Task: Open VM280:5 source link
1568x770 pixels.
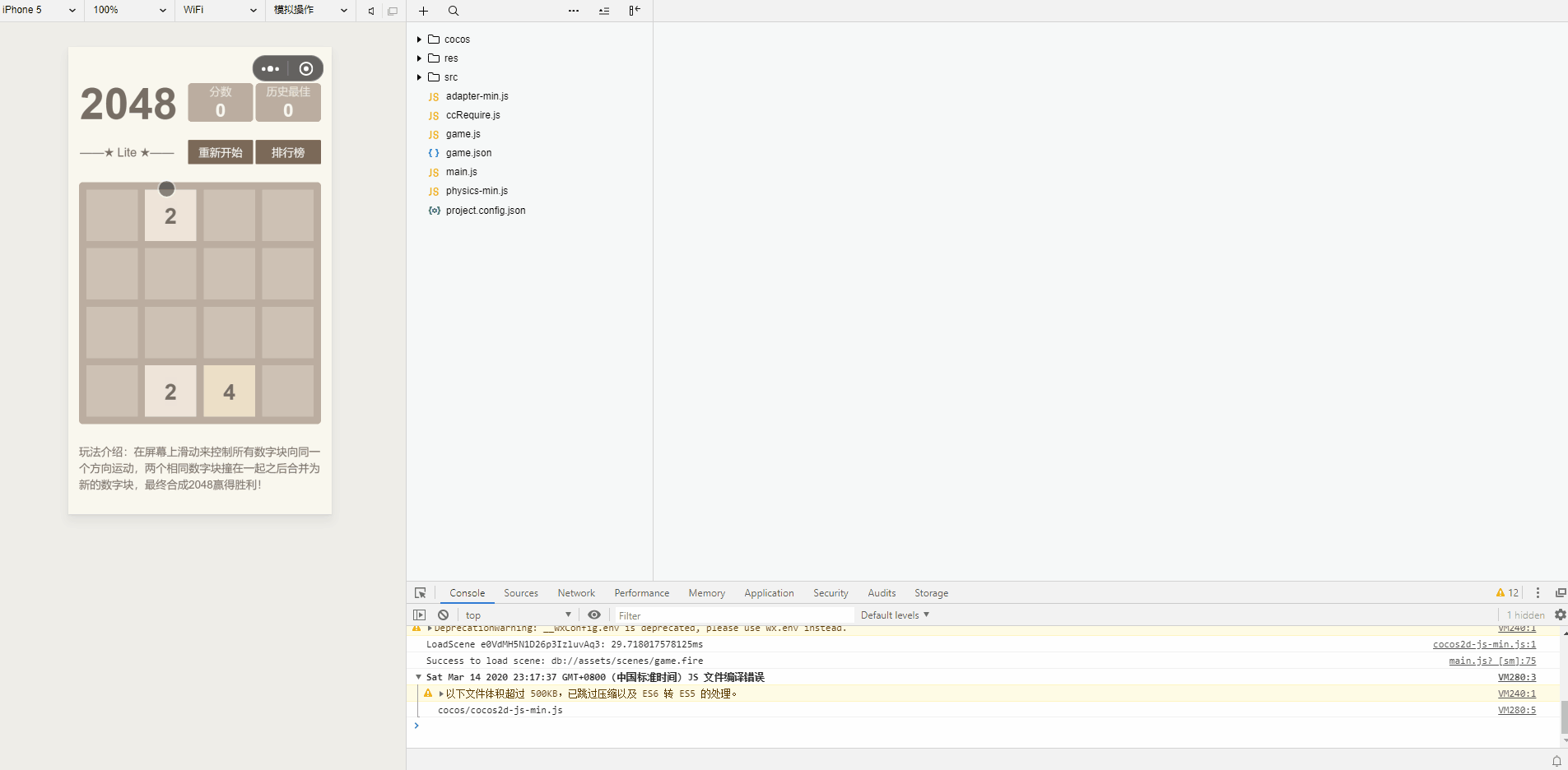Action: point(1517,711)
